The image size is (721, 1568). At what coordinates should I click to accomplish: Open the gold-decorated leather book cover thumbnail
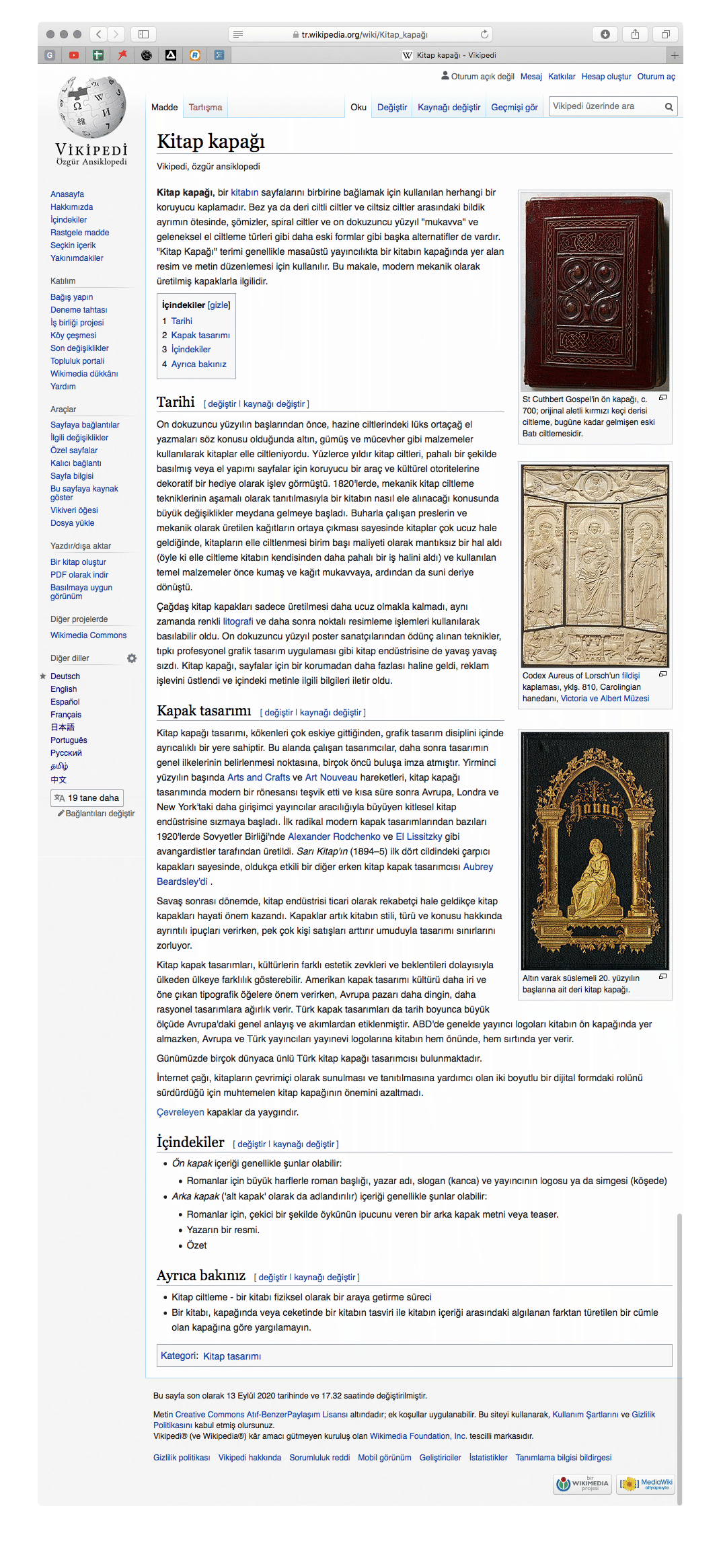coord(595,851)
